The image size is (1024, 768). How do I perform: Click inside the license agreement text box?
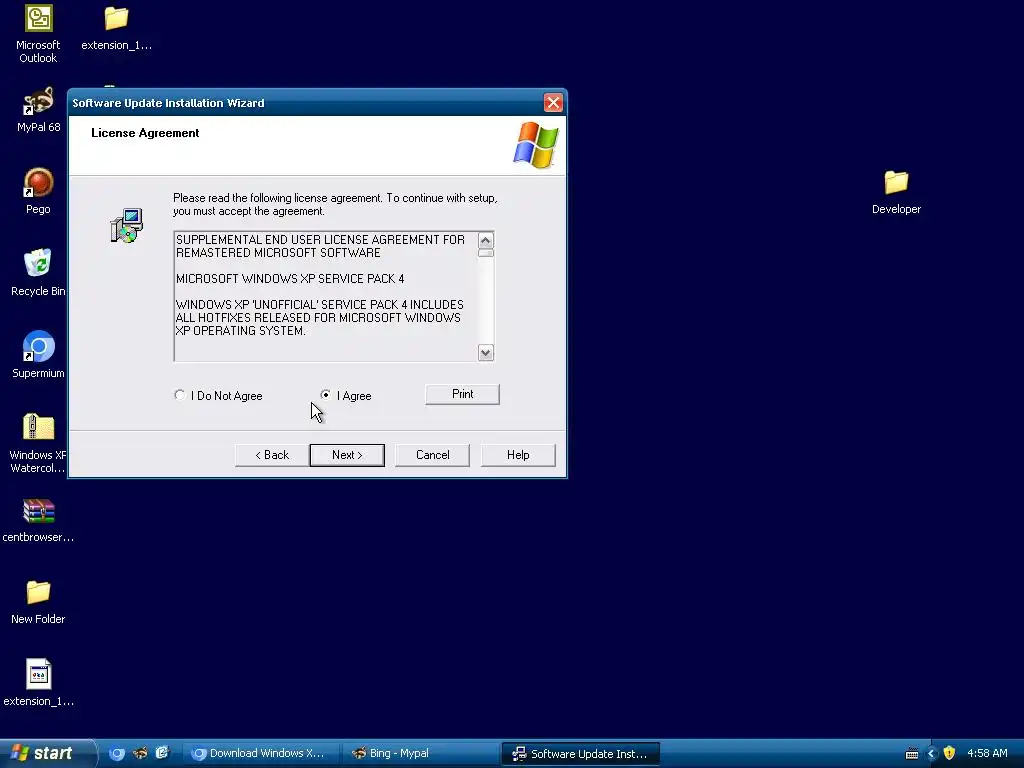click(325, 296)
